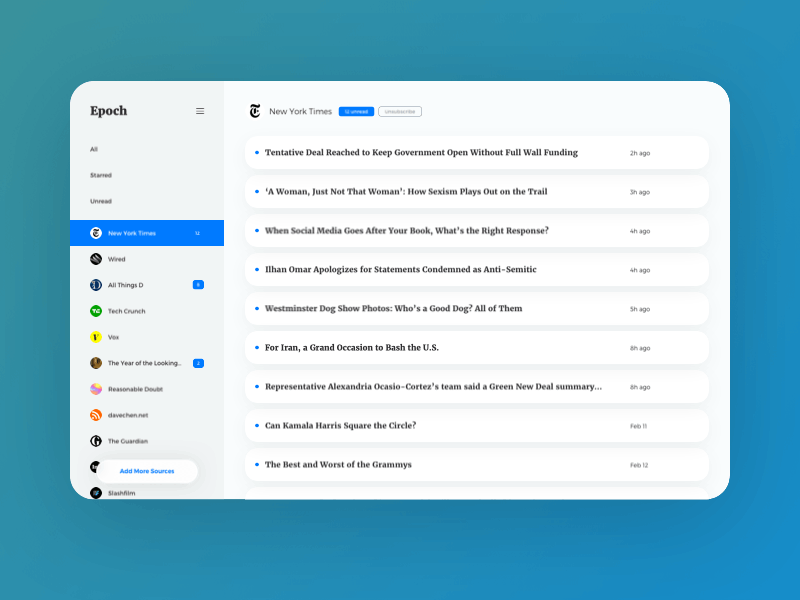Toggle read state on Kamala Harris article

pyautogui.click(x=255, y=425)
